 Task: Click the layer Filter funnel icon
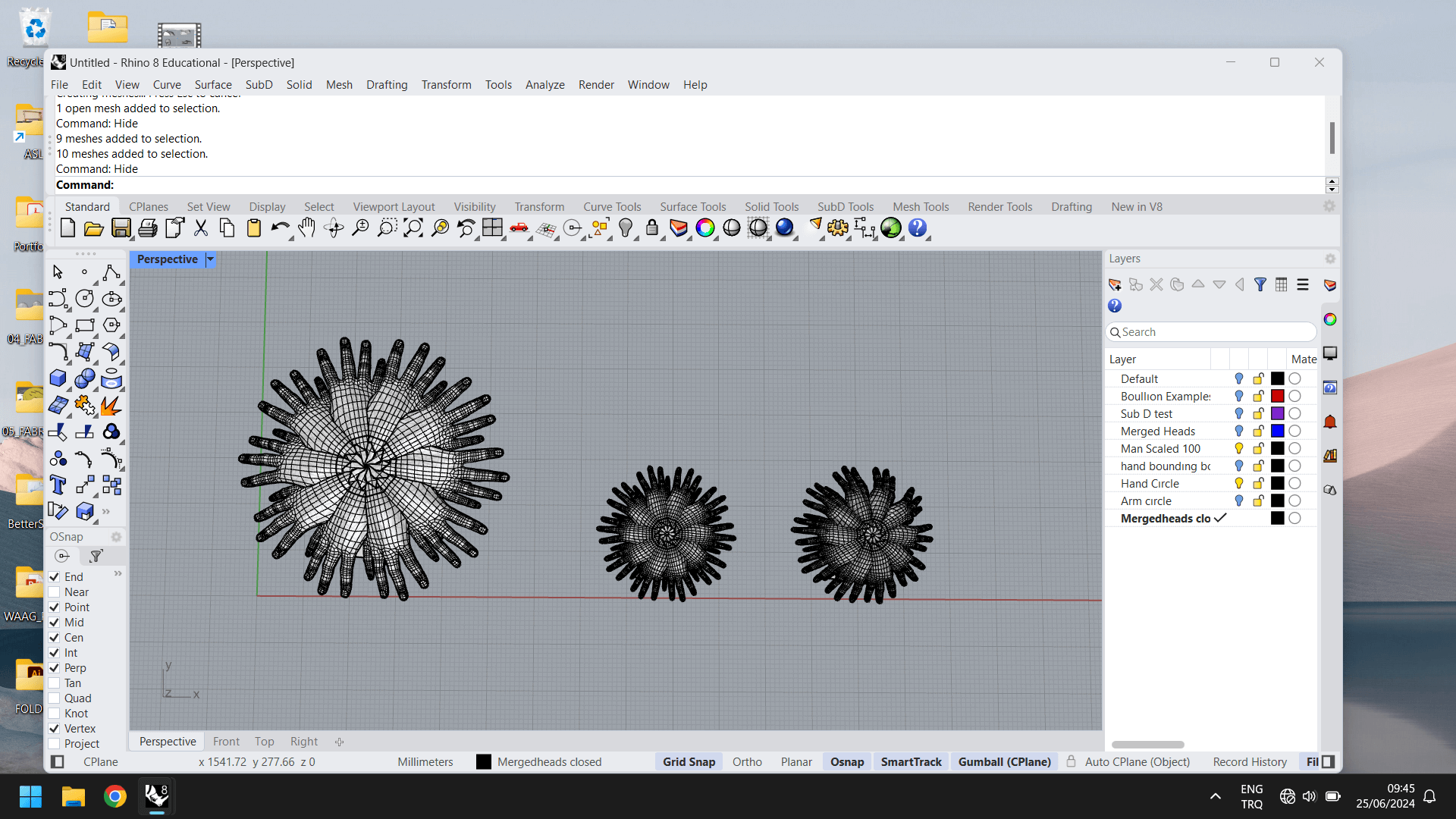[1260, 285]
